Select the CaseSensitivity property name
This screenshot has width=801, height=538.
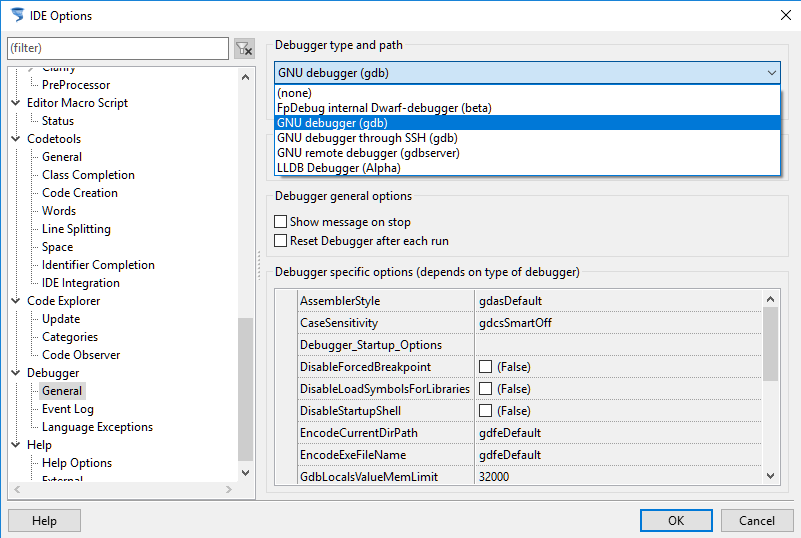339,323
